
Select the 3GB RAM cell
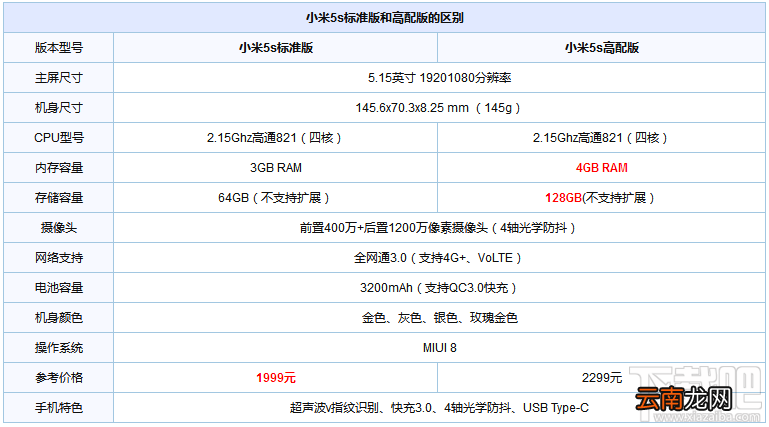276,168
